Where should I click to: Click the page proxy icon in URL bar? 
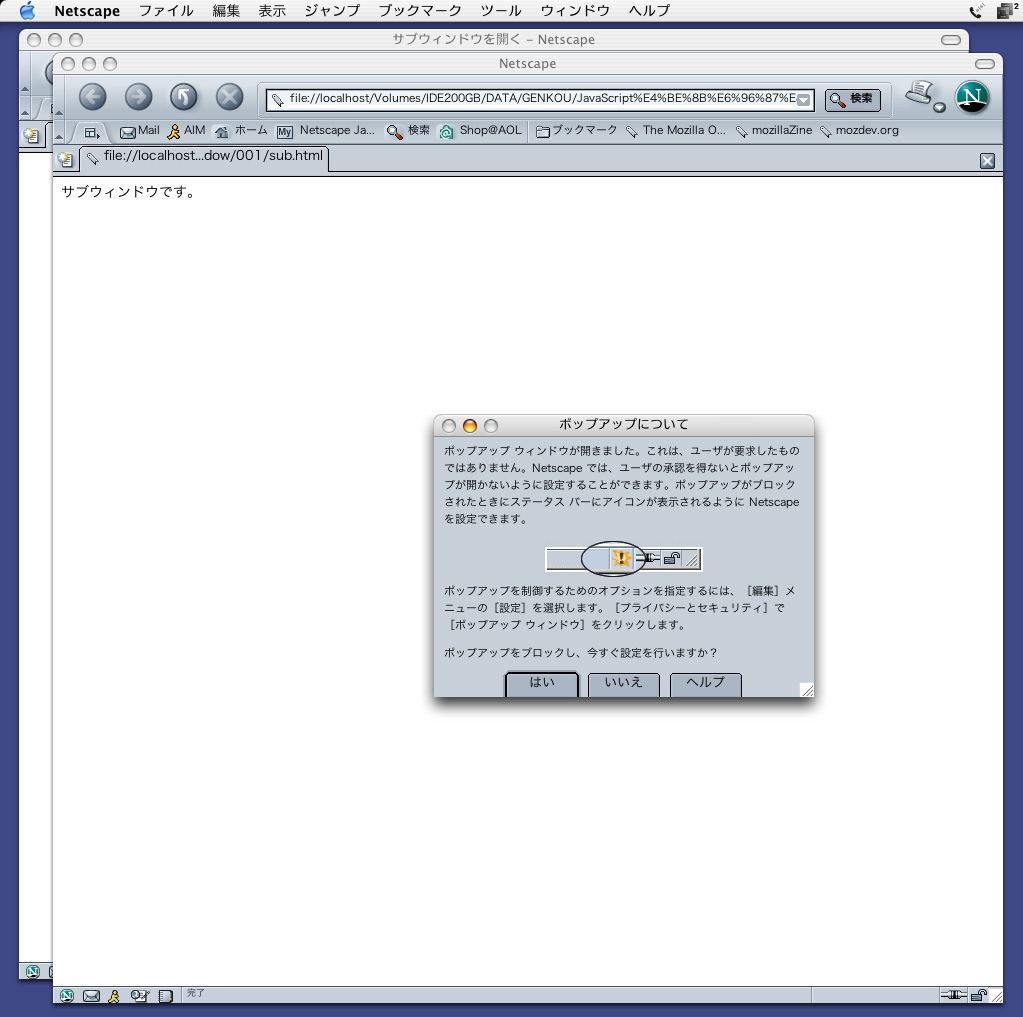tap(278, 100)
